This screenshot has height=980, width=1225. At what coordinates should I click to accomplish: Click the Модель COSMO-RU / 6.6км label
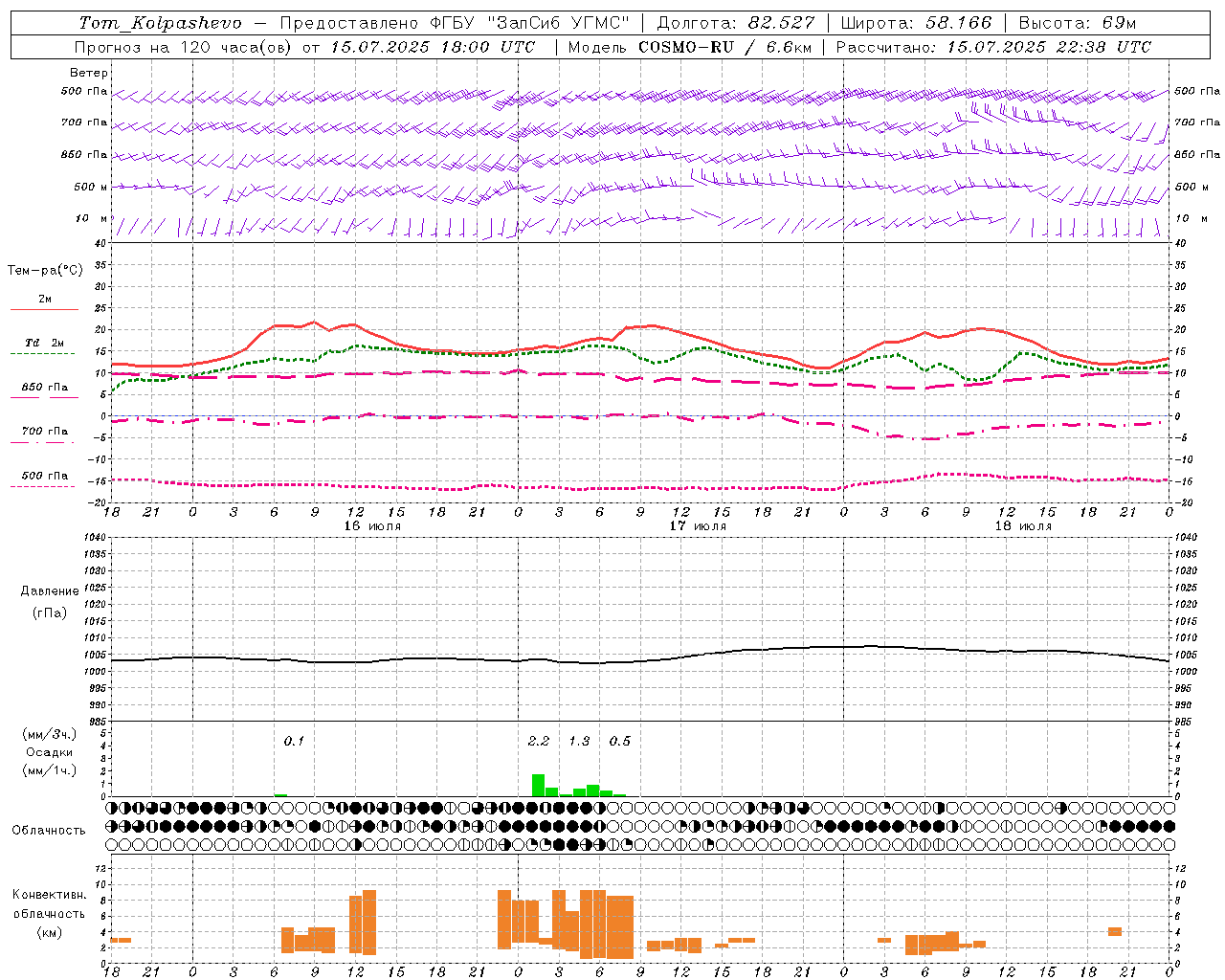690,47
